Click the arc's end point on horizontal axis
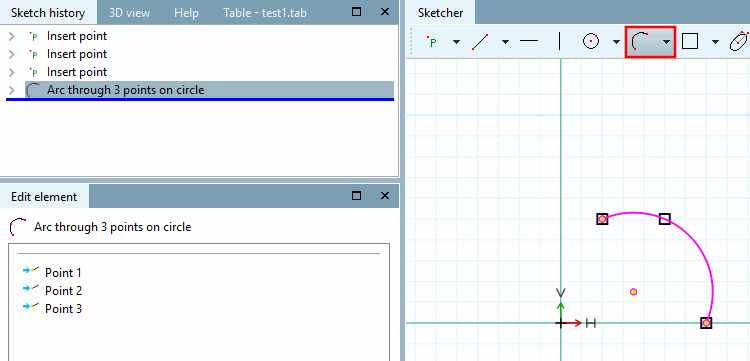The height and width of the screenshot is (361, 750). point(706,323)
